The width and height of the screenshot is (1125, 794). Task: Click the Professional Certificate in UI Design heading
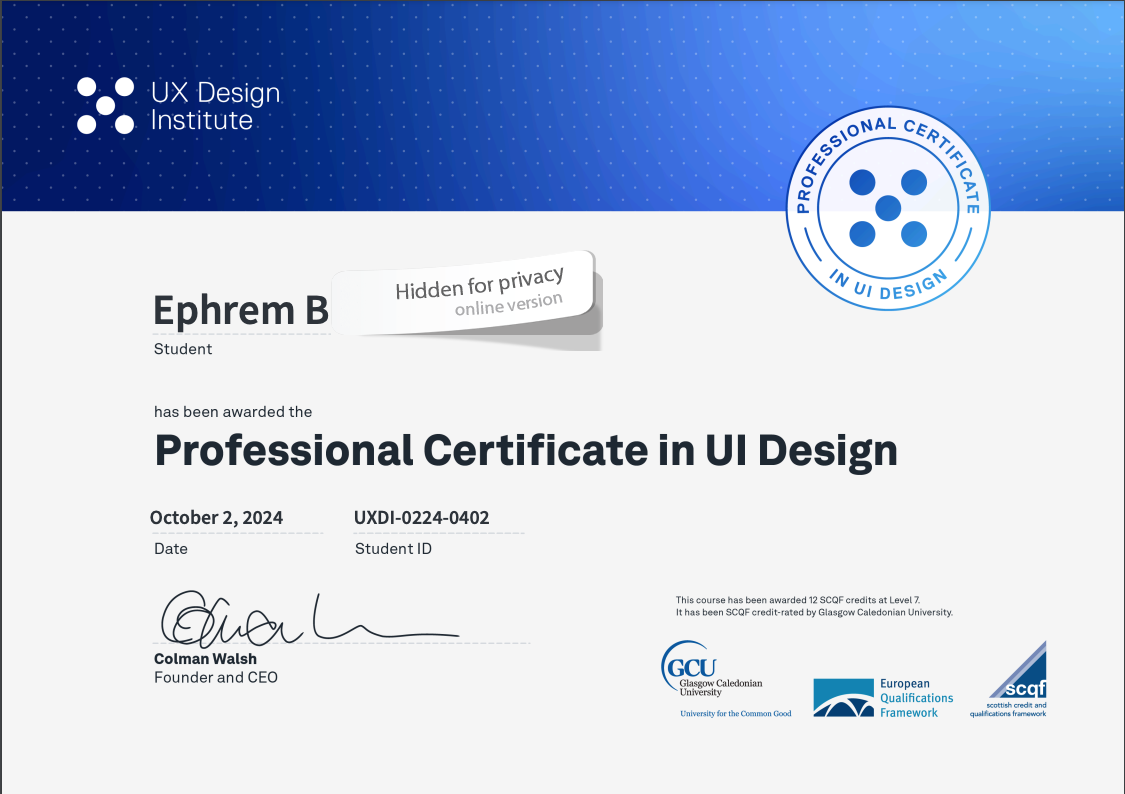pyautogui.click(x=525, y=451)
